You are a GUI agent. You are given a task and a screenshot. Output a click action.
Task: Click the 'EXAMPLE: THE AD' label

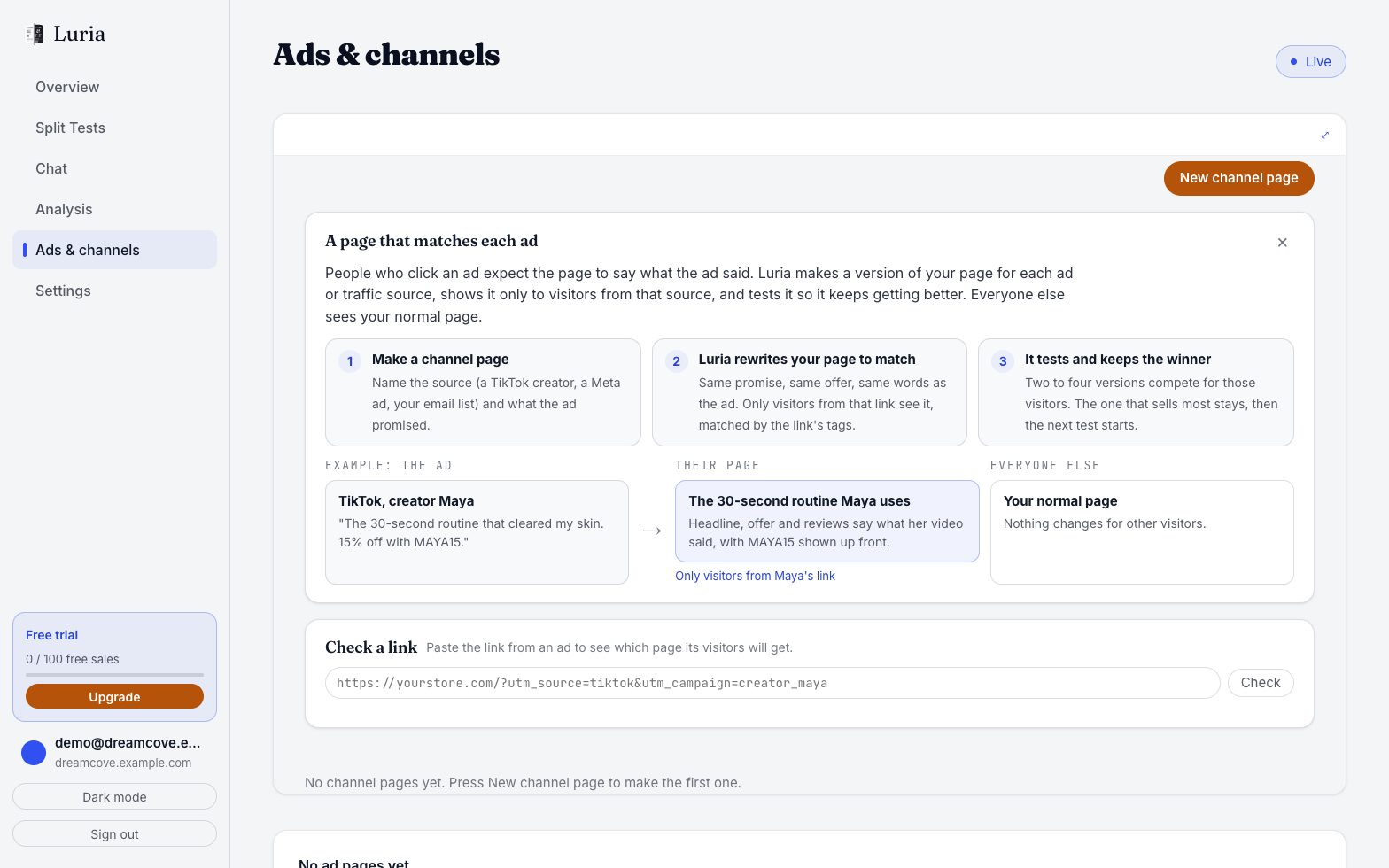point(389,466)
